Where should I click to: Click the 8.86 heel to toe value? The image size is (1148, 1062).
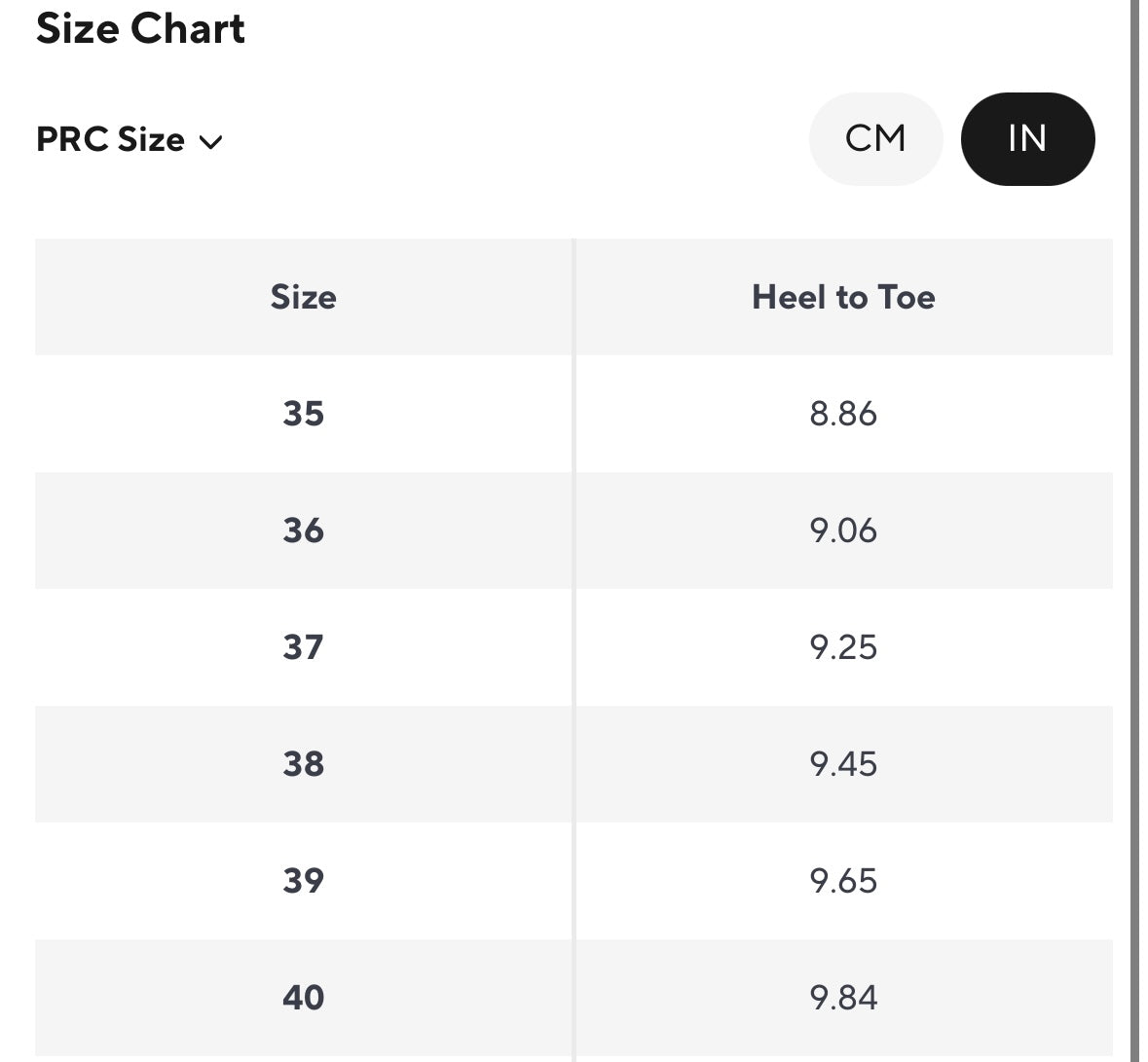[x=843, y=414]
